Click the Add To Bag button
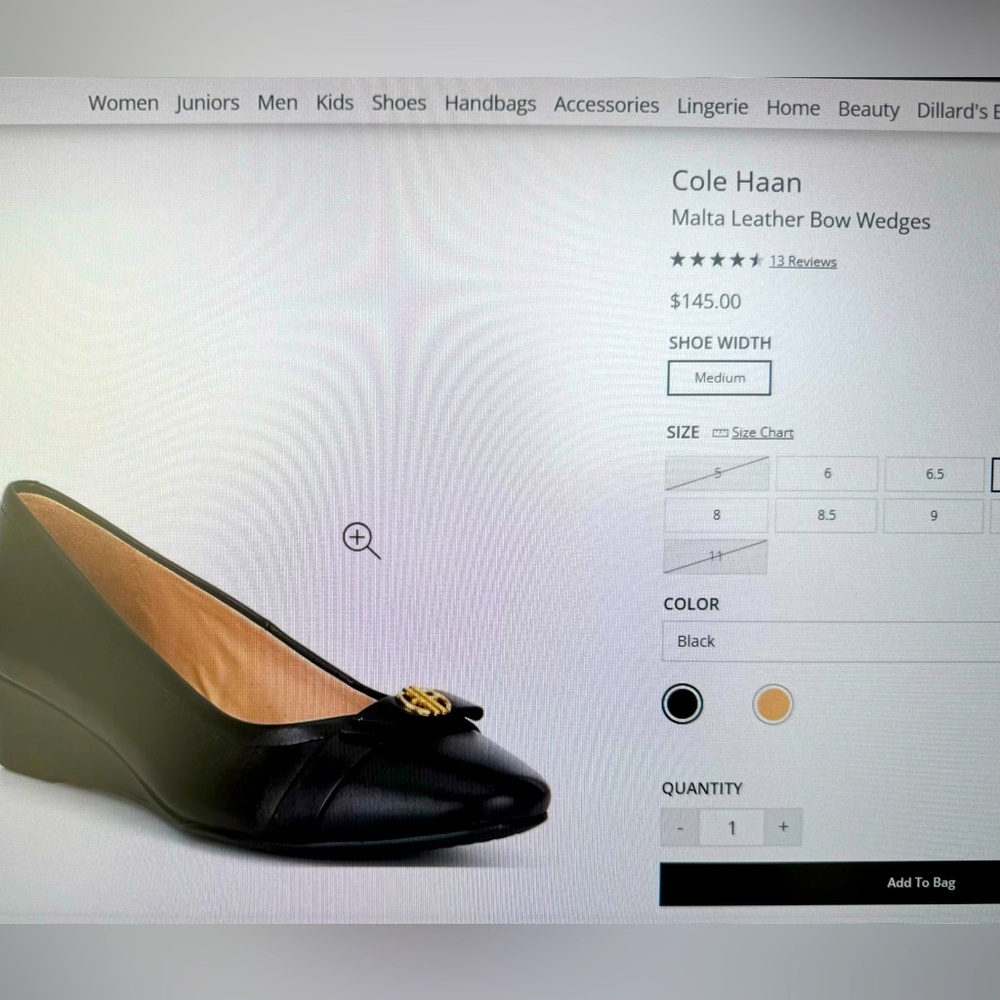1000x1000 pixels. tap(830, 883)
